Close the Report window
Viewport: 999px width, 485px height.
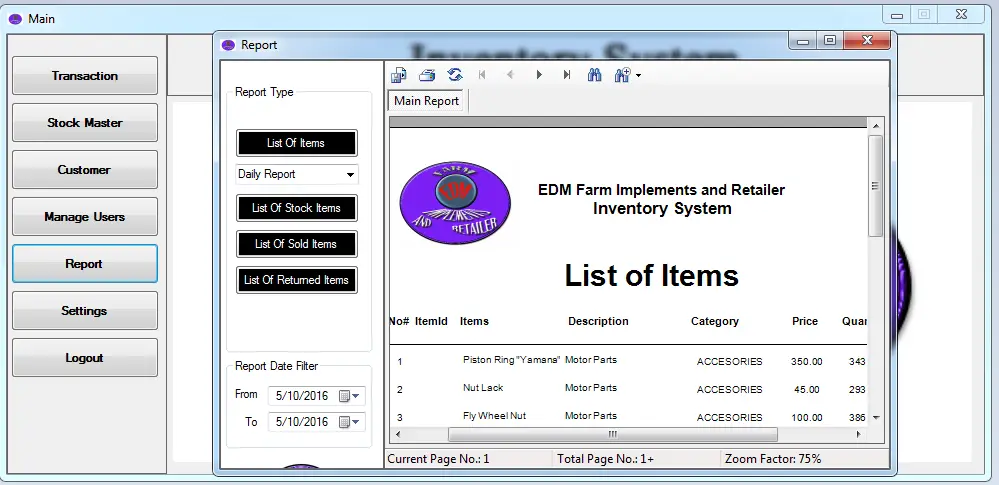[x=866, y=41]
